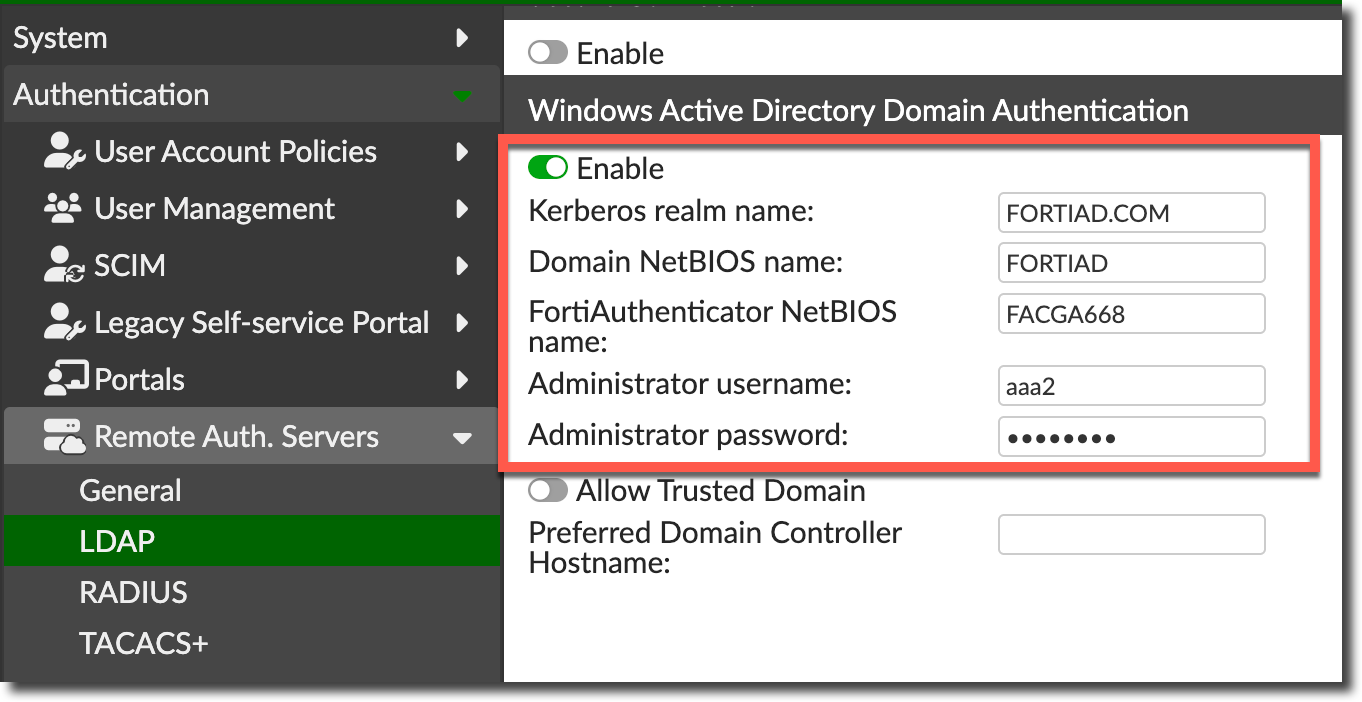Toggle the top Enable switch off/on

tap(548, 53)
